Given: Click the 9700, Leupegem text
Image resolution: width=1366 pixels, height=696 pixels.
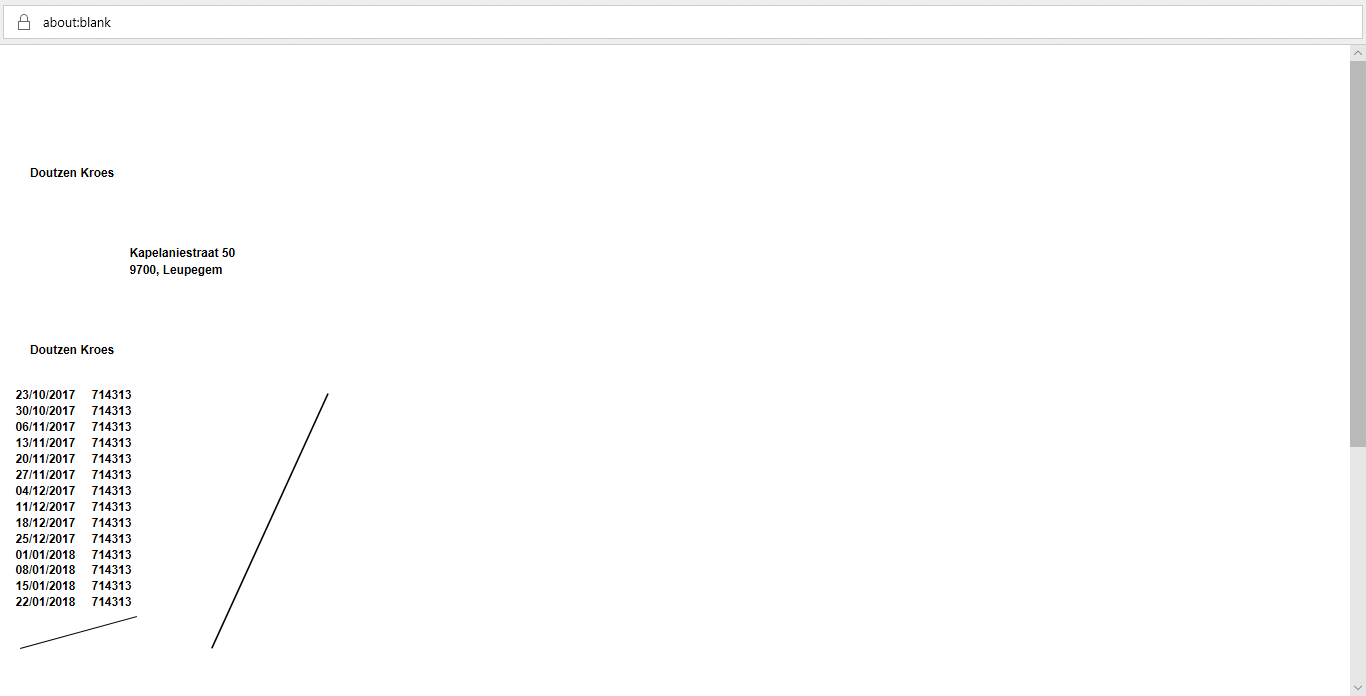Looking at the screenshot, I should pos(176,270).
